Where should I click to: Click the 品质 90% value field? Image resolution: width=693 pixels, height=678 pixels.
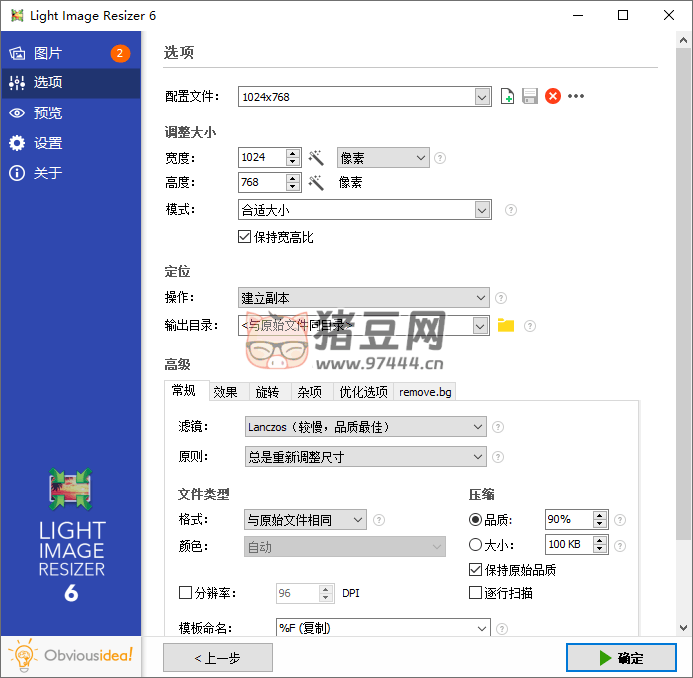pyautogui.click(x=568, y=520)
